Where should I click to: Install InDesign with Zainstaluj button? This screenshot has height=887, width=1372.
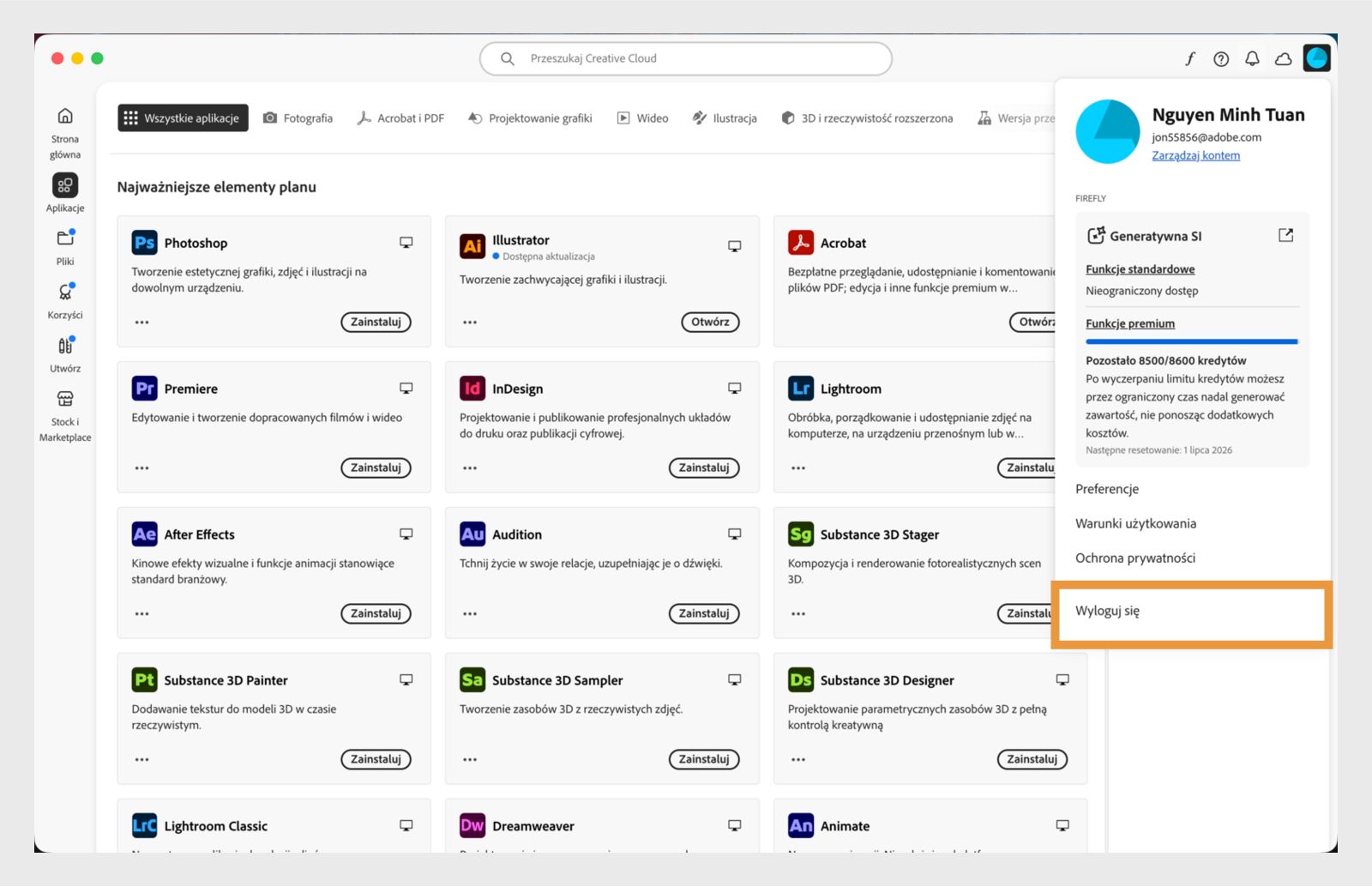click(x=704, y=468)
